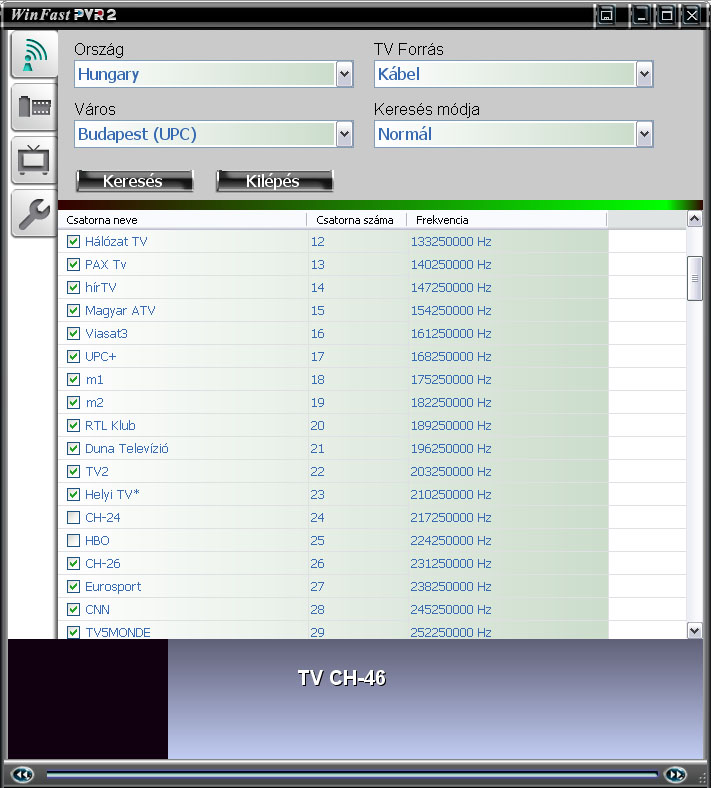
Task: Click the channel list scrollbar down arrow
Action: [694, 630]
